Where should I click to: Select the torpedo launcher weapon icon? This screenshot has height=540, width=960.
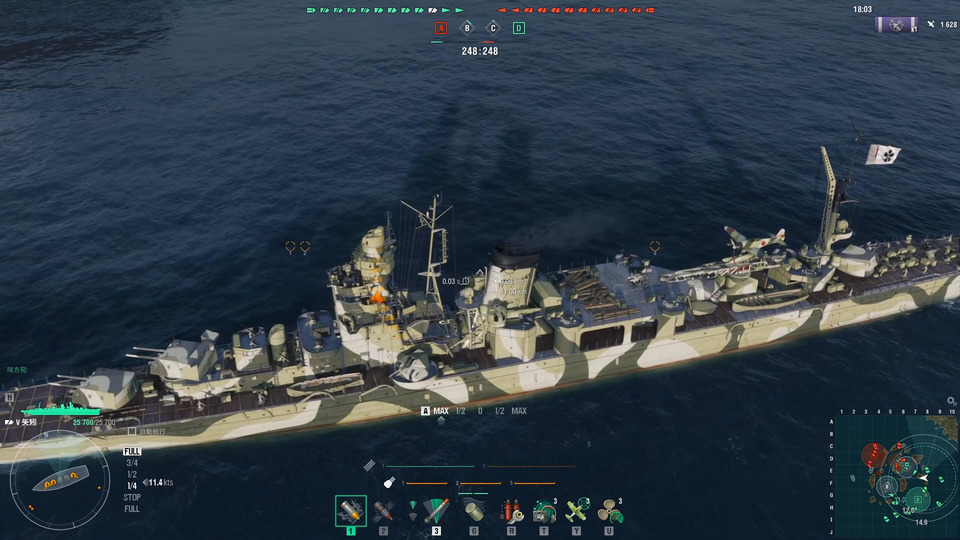437,511
